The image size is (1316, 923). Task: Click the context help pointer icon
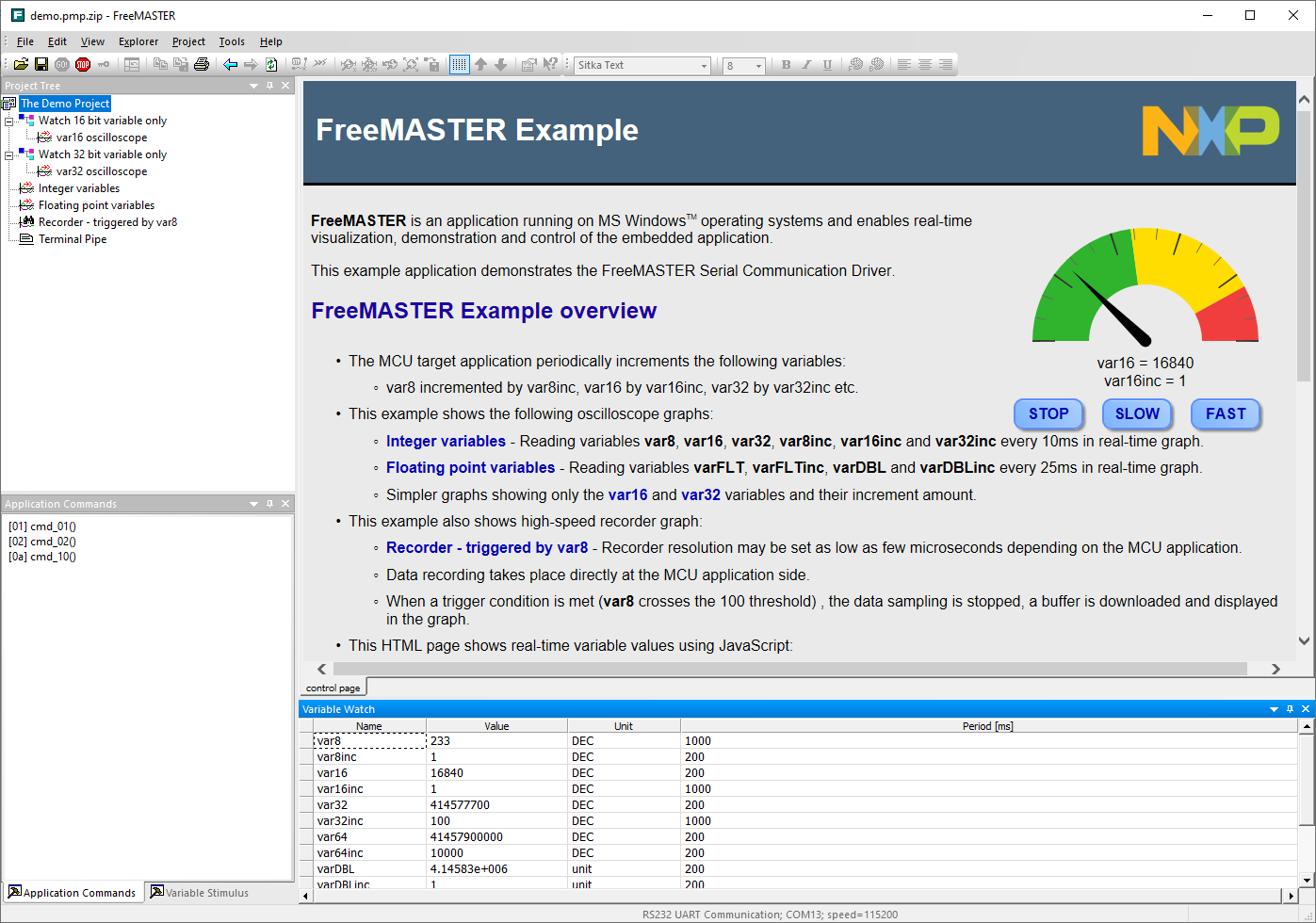[x=550, y=65]
